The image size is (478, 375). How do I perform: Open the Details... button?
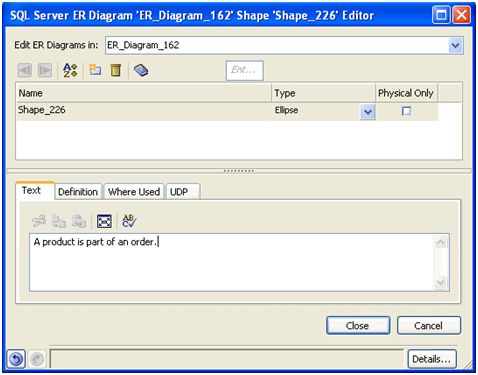coord(432,359)
